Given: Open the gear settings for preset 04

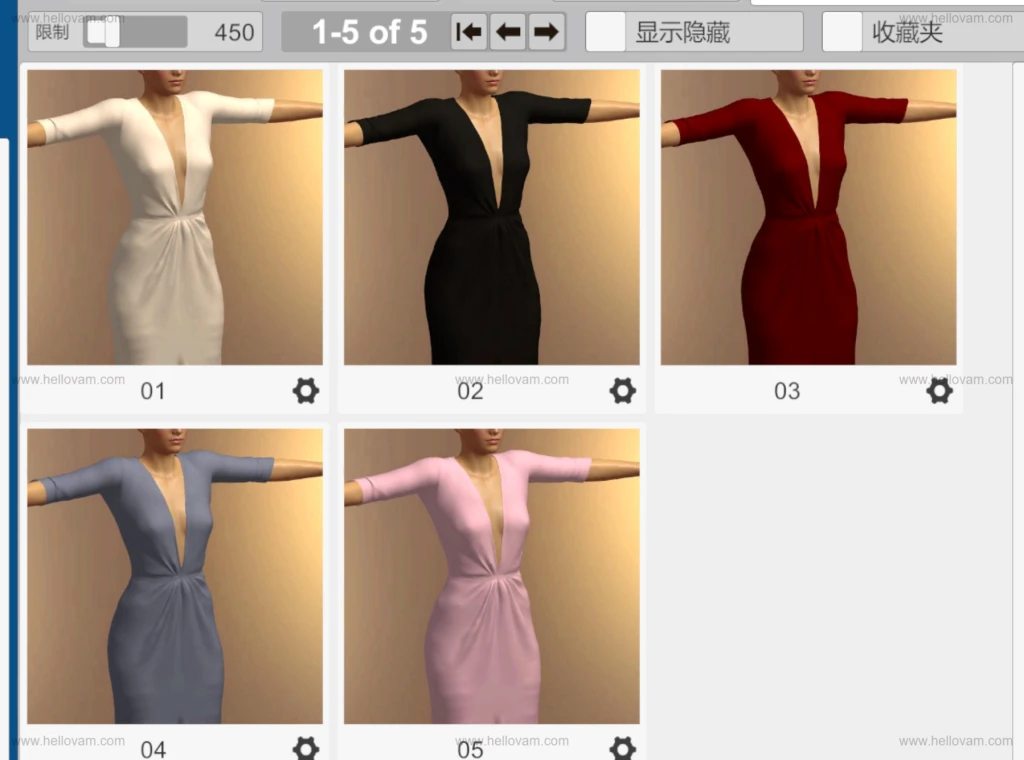Looking at the screenshot, I should 306,748.
